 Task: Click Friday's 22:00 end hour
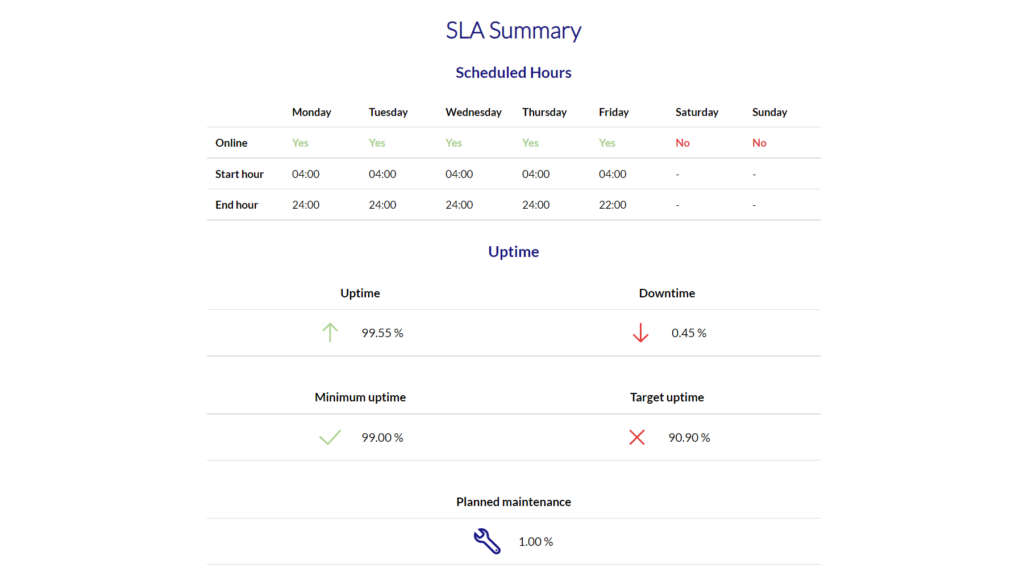click(x=613, y=205)
